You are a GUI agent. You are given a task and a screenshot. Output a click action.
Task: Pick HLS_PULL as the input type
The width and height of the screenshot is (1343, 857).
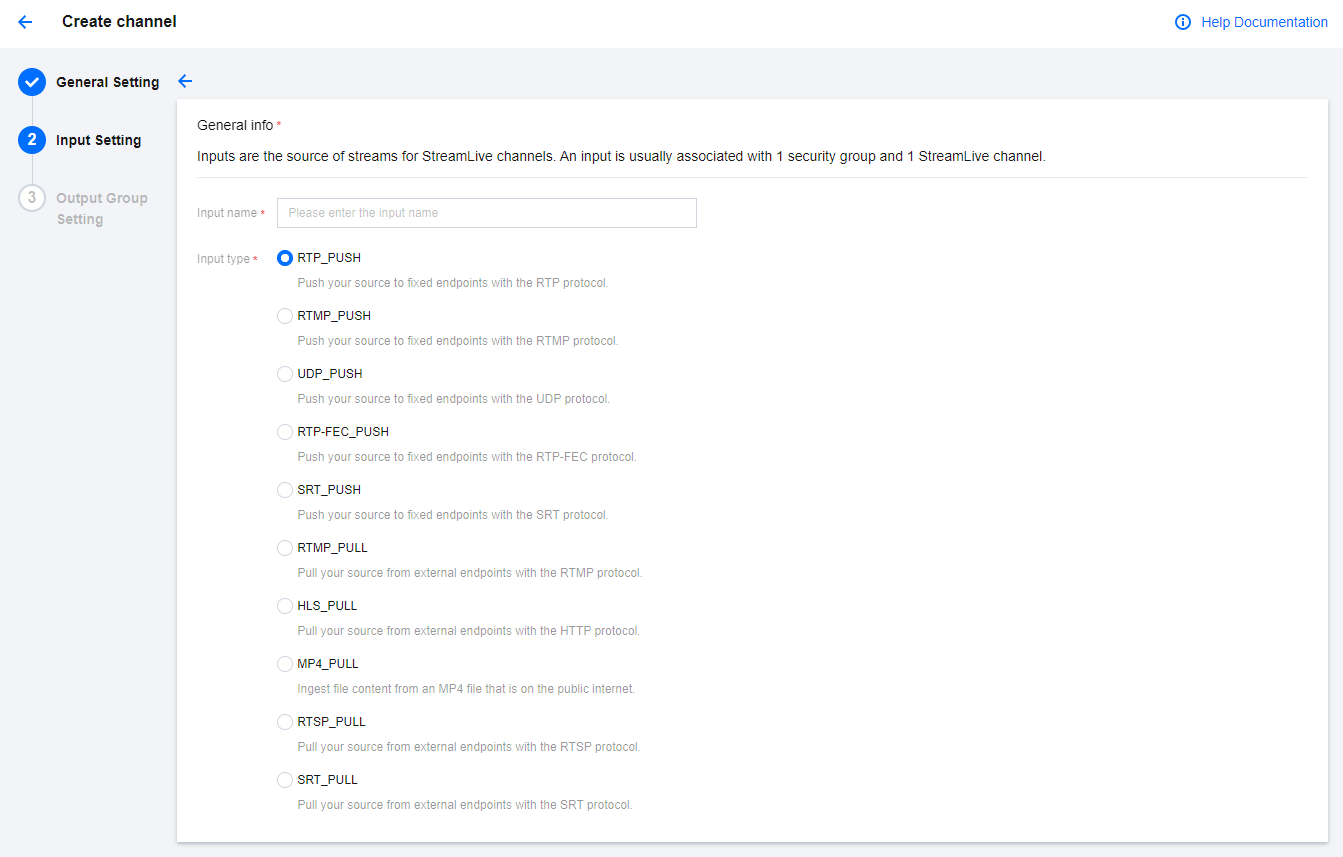tap(285, 606)
